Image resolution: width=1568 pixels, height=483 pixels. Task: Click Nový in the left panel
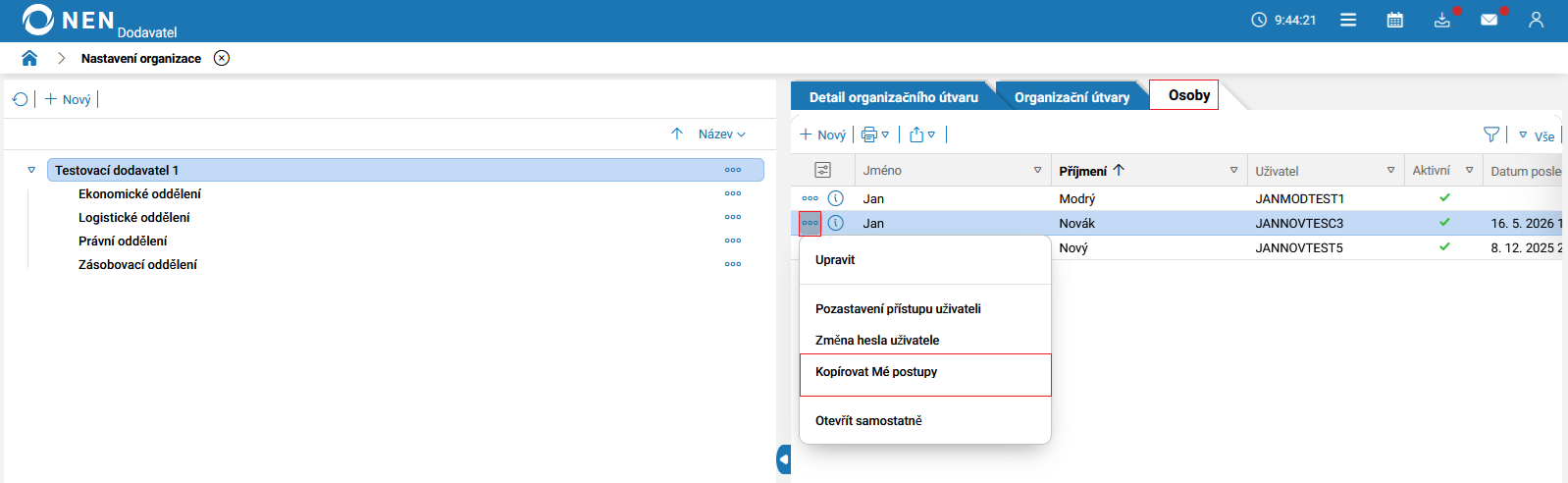68,99
